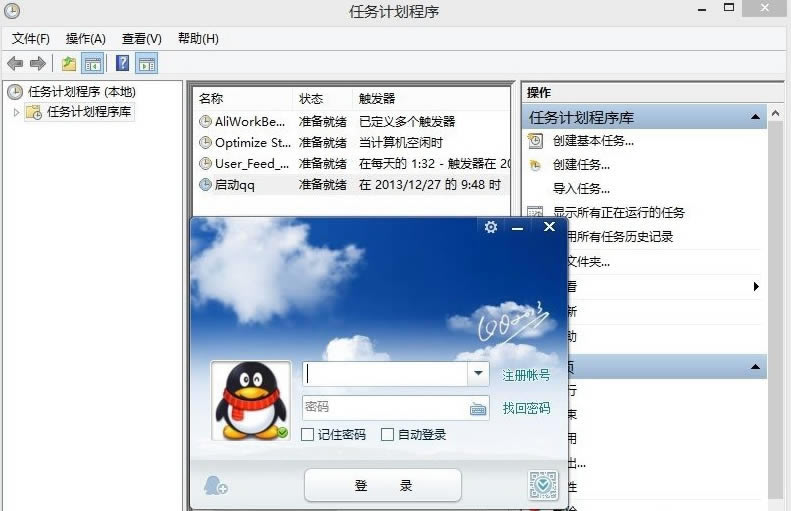Click the 密码 input field
This screenshot has height=511, width=791.
point(385,408)
